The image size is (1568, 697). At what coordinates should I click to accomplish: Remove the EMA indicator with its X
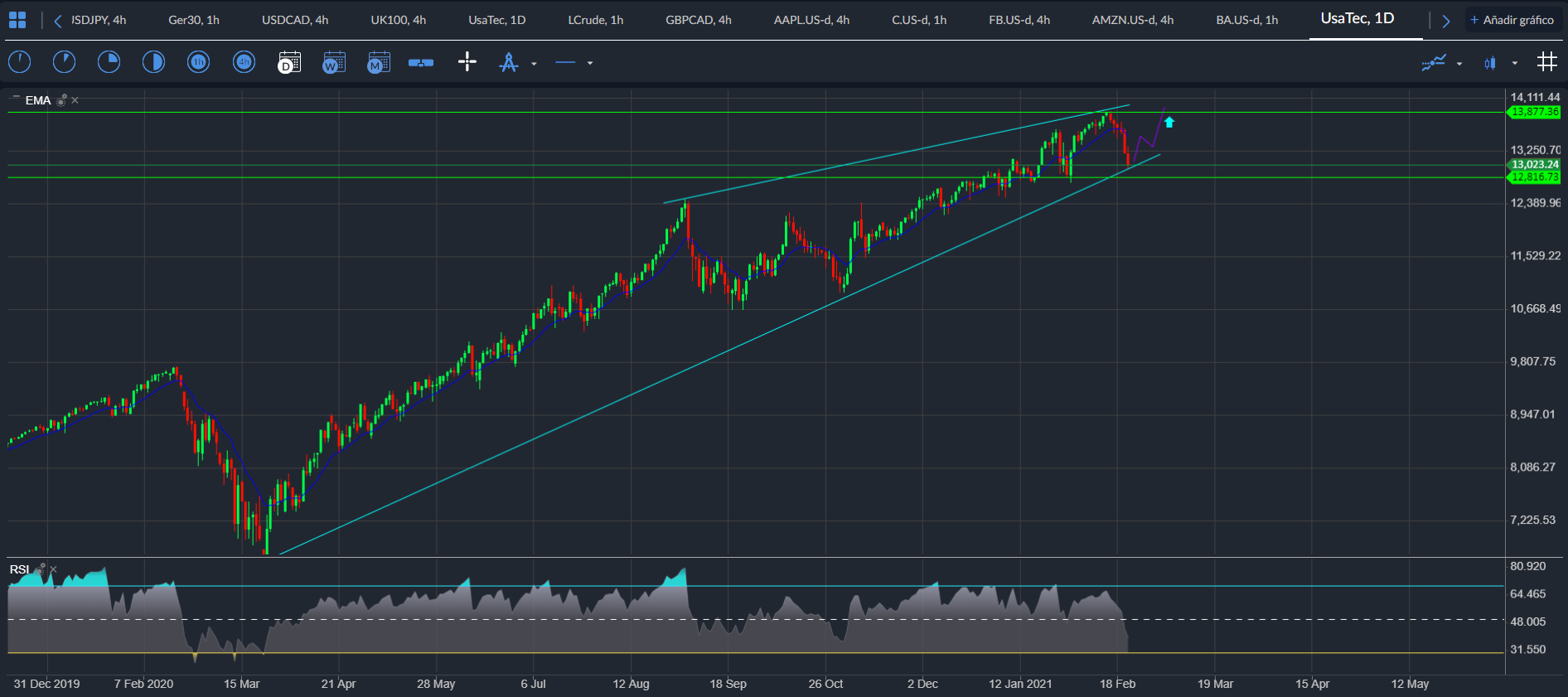(75, 100)
